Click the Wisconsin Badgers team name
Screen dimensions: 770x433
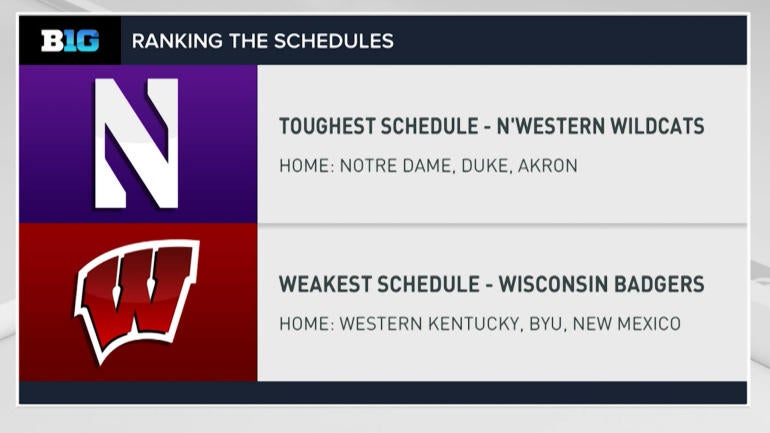(x=602, y=284)
